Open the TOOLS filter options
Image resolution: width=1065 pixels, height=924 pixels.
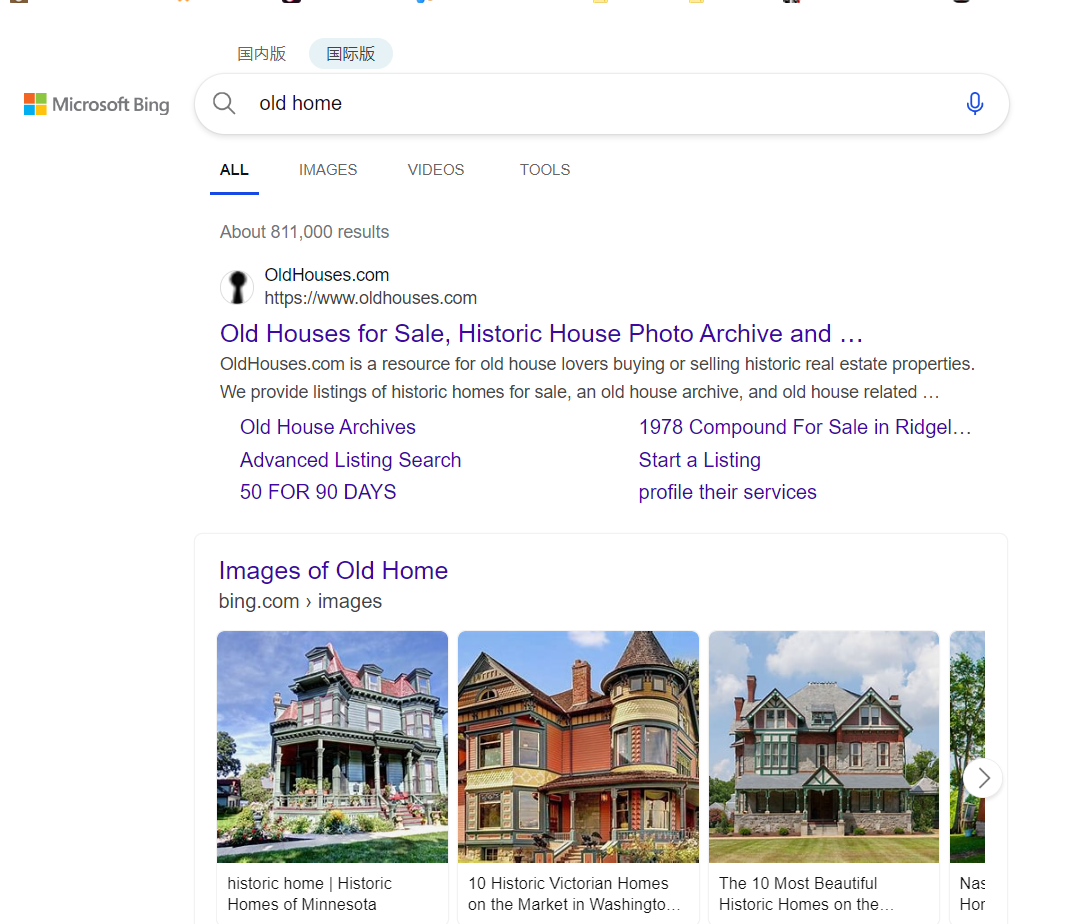click(x=544, y=170)
